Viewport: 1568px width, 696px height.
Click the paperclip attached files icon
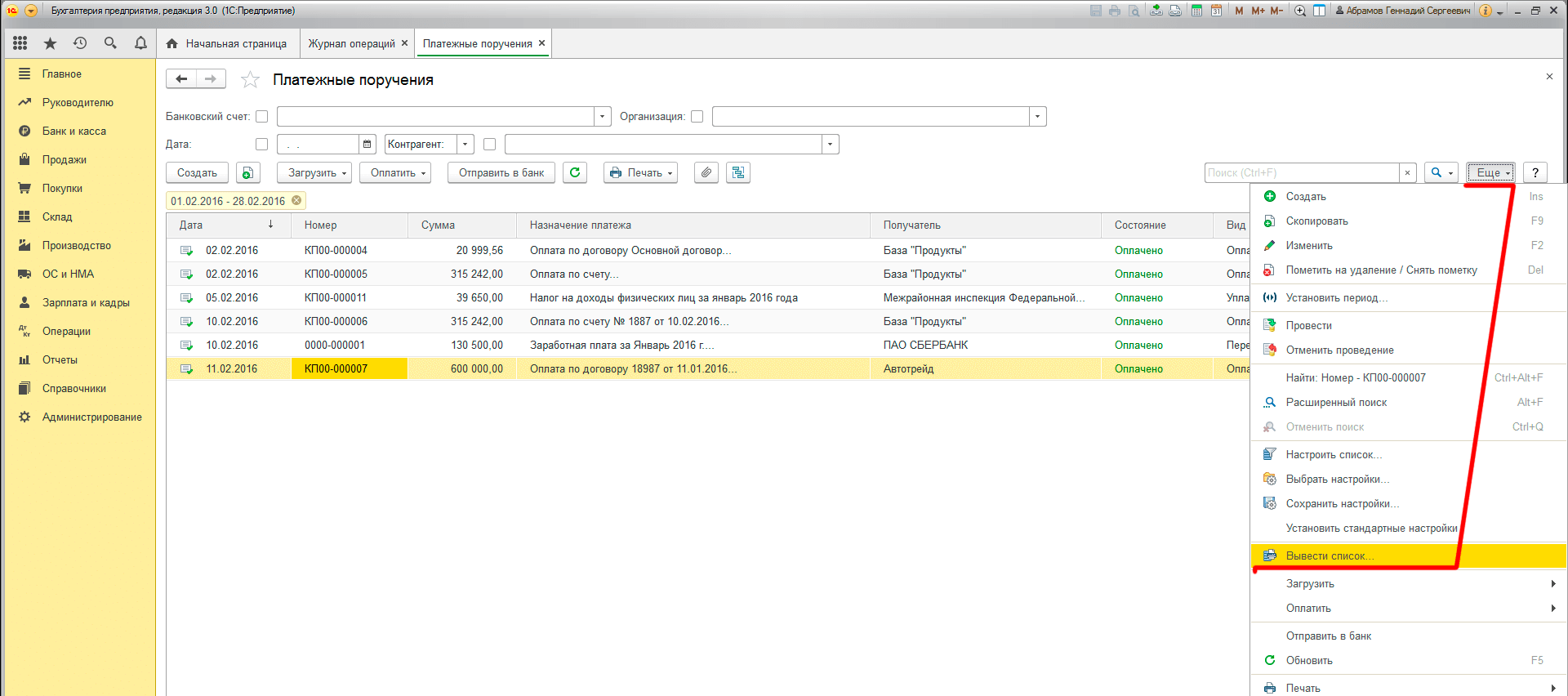[706, 172]
